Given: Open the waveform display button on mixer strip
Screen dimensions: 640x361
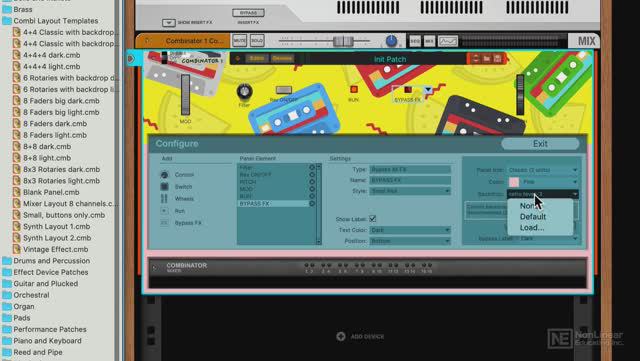Looking at the screenshot, I should (x=448, y=41).
